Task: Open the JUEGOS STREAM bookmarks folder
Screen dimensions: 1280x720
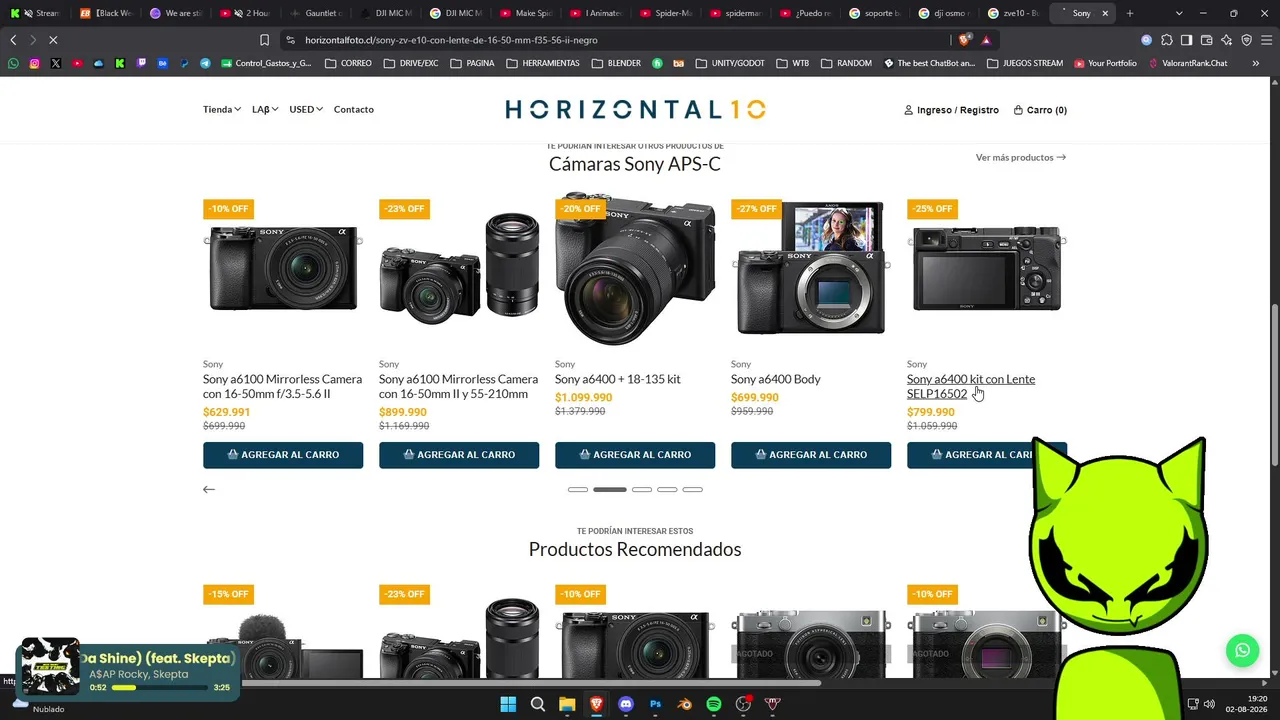Action: pyautogui.click(x=1025, y=63)
